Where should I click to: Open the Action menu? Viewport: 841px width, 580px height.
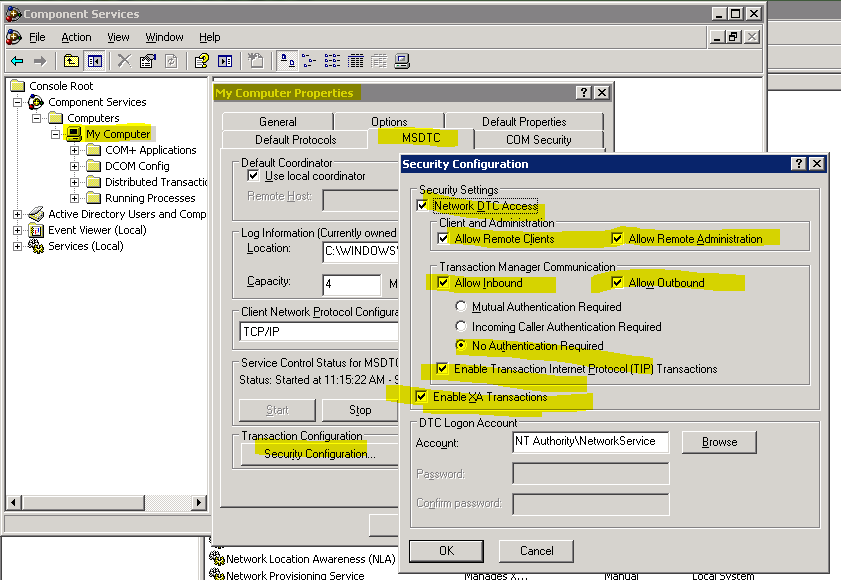pyautogui.click(x=76, y=37)
